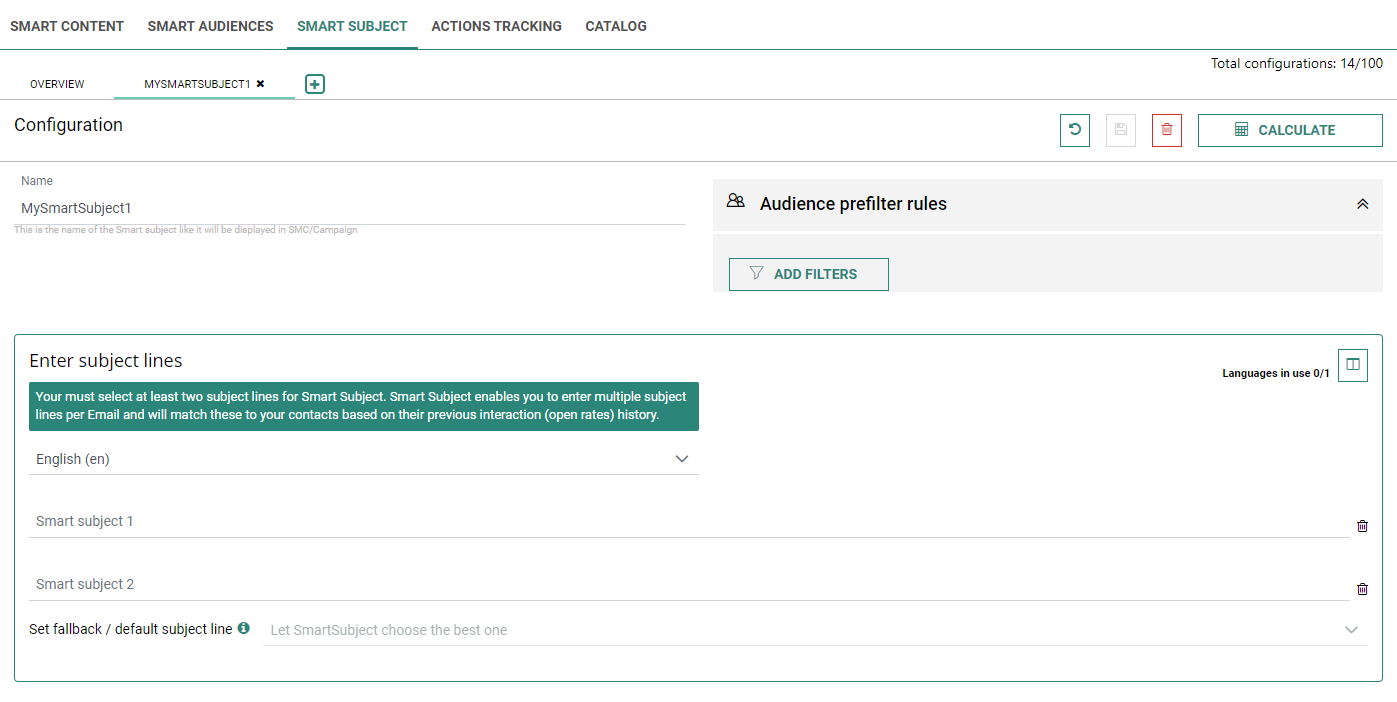Image resolution: width=1397 pixels, height=702 pixels.
Task: Open the fallback subject line dropdown
Action: tap(815, 630)
